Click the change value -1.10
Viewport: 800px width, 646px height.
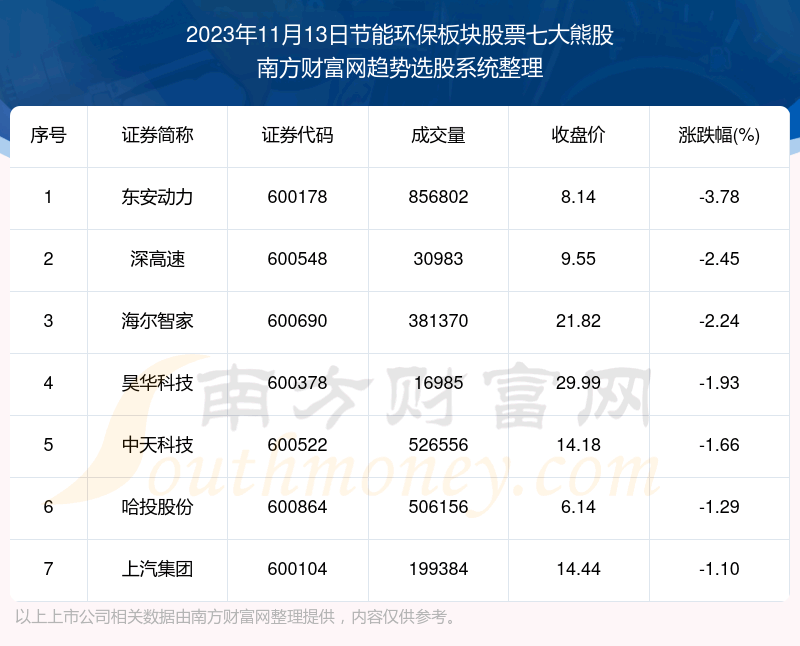[719, 569]
